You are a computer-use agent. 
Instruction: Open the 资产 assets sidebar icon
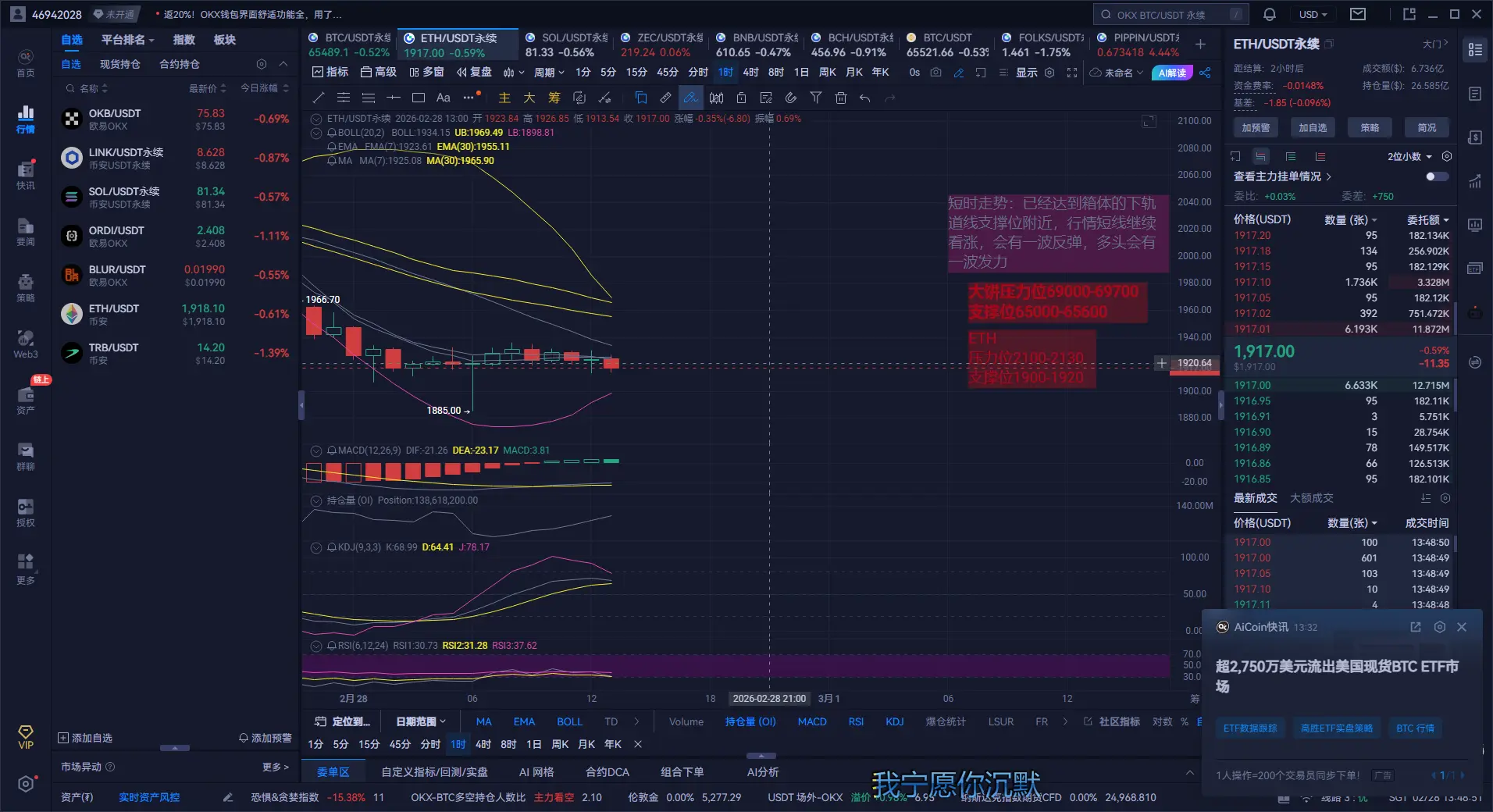point(26,400)
